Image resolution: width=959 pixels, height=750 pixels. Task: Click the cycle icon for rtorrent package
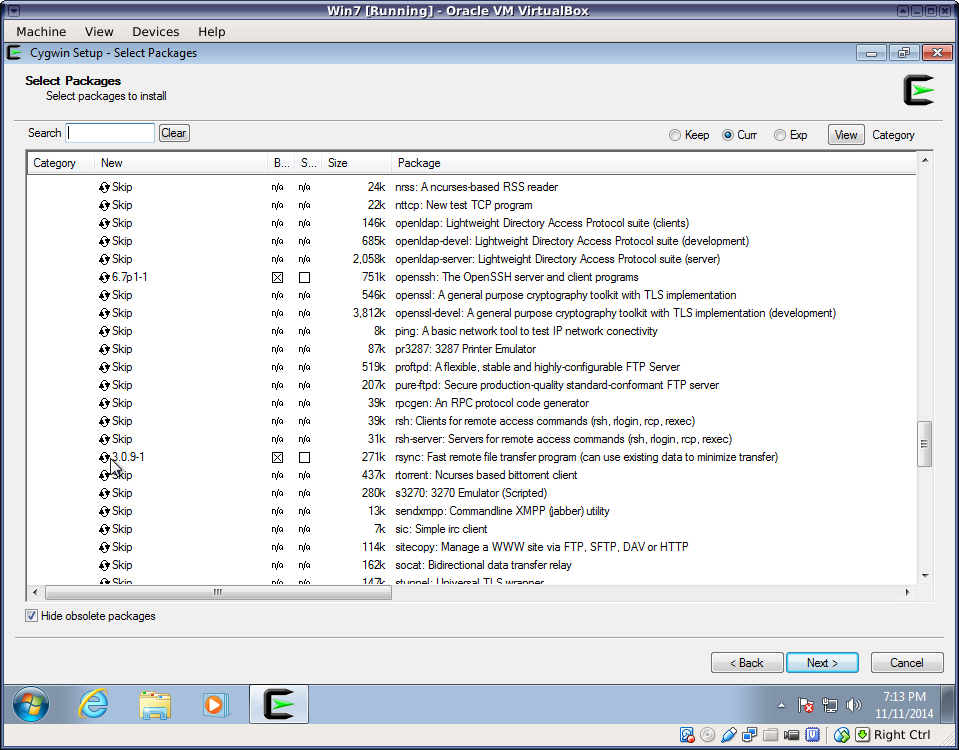coord(104,475)
